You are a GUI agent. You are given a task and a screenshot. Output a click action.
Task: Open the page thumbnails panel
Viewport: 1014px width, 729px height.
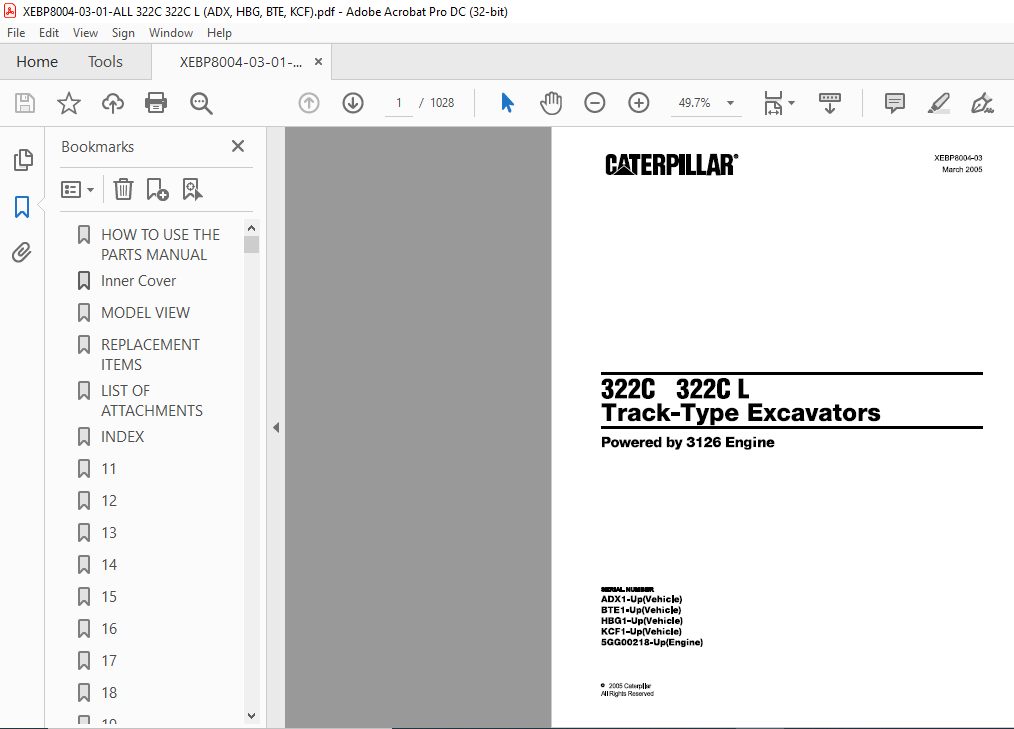[x=23, y=160]
